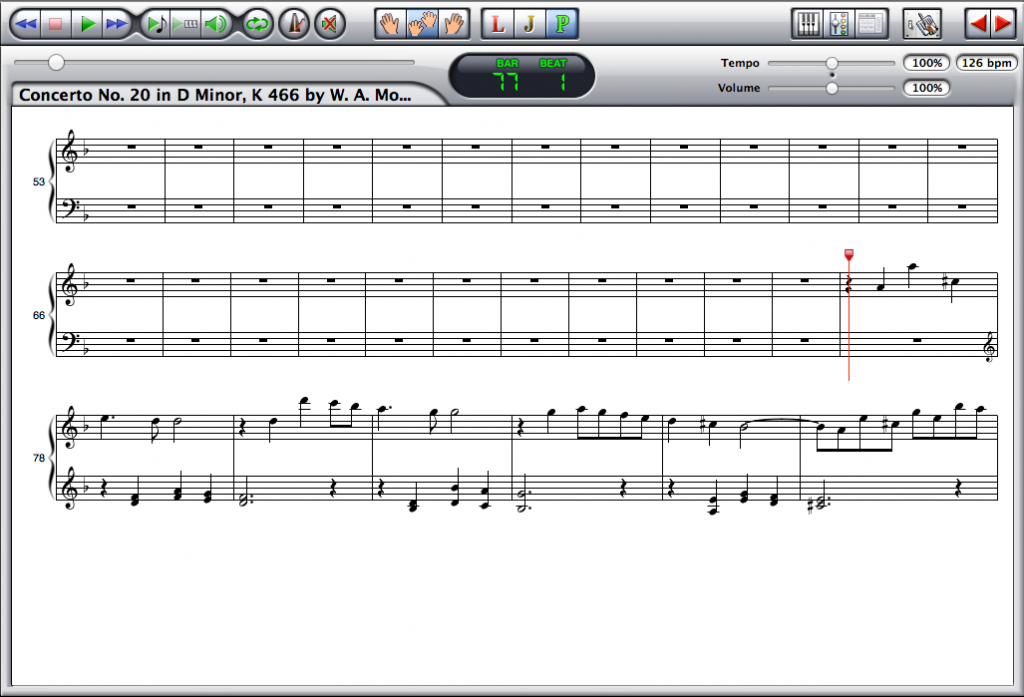
Task: Click the Volume label
Action: click(739, 88)
